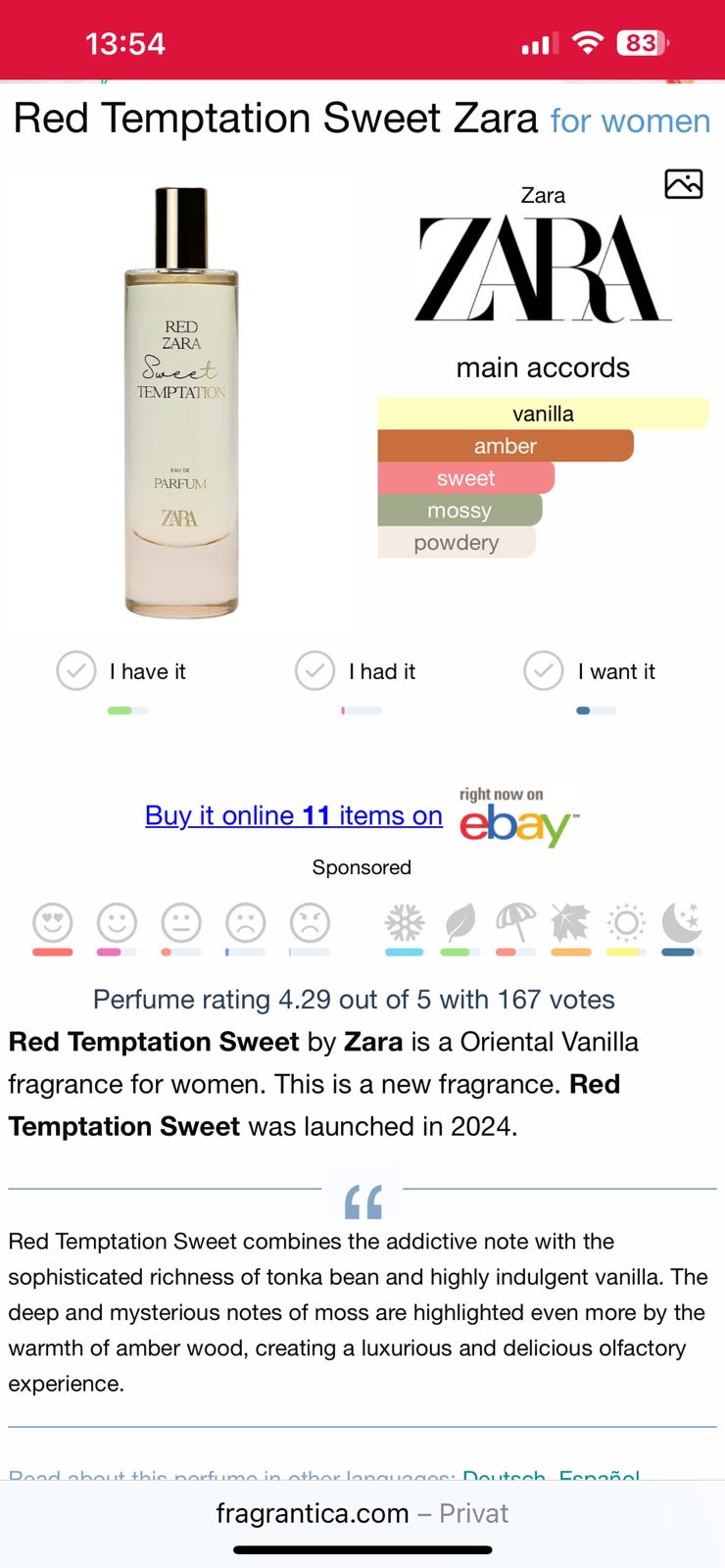Check the "I had it" option
Image resolution: width=725 pixels, height=1568 pixels.
315,671
